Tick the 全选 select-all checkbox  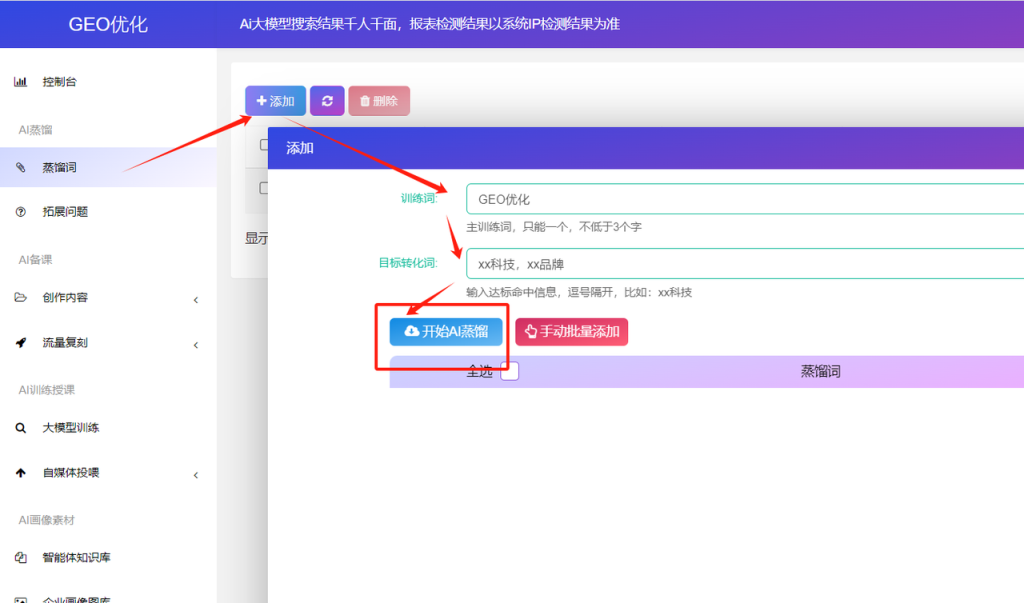(509, 371)
